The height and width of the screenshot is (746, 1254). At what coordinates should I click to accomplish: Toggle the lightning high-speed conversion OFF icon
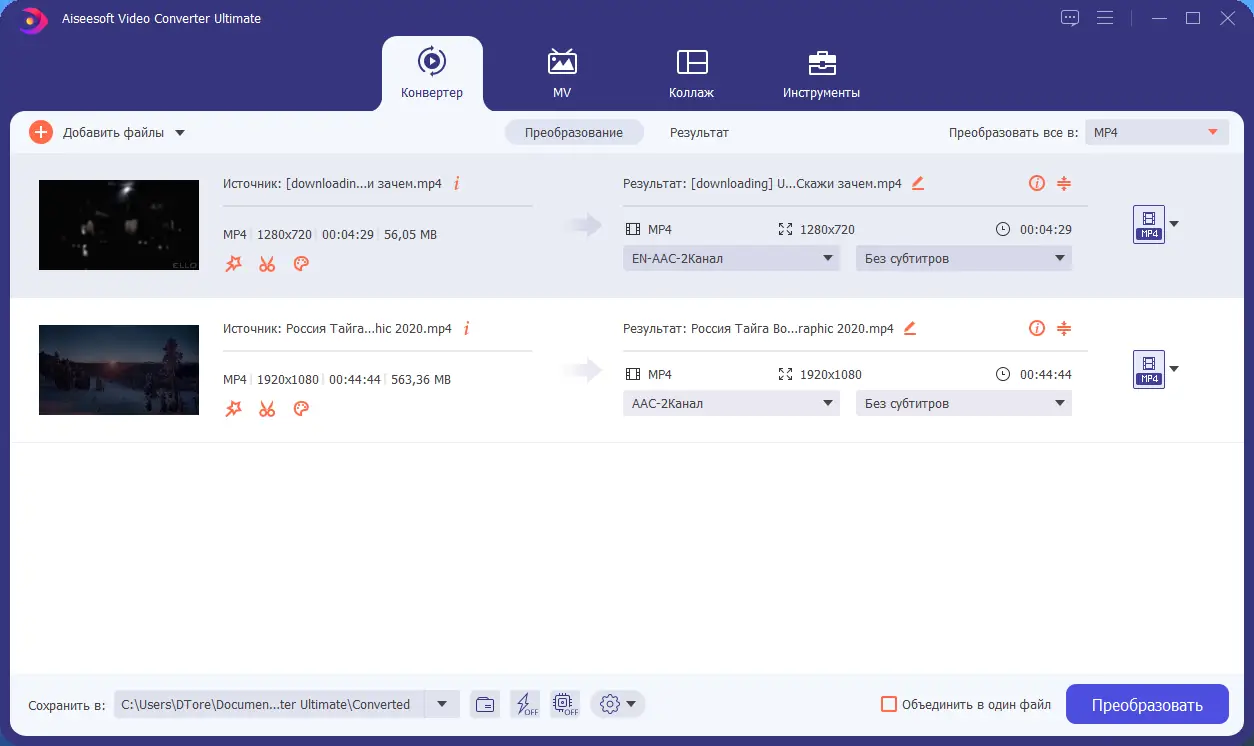525,704
